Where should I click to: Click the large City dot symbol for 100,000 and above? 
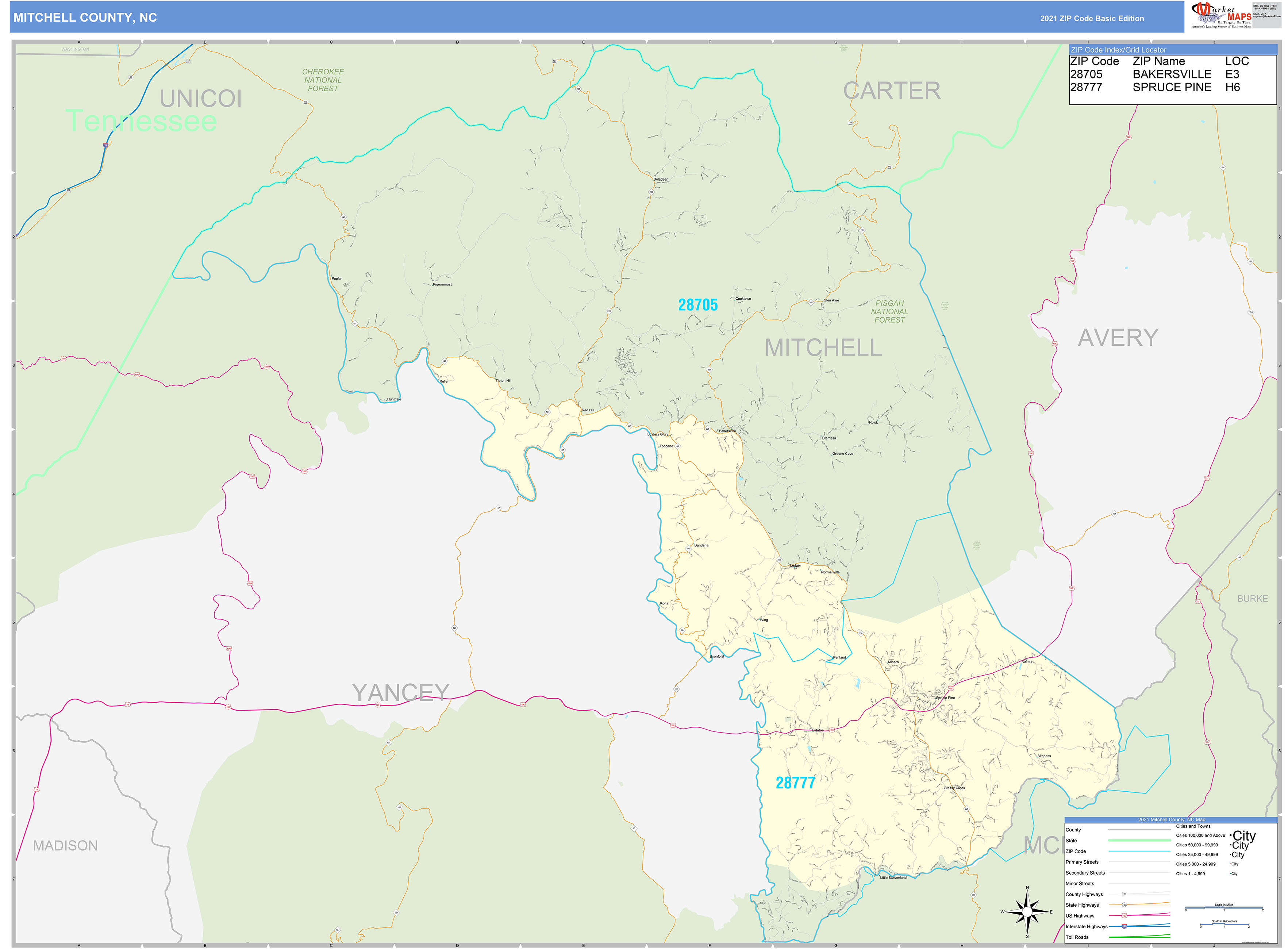1231,836
